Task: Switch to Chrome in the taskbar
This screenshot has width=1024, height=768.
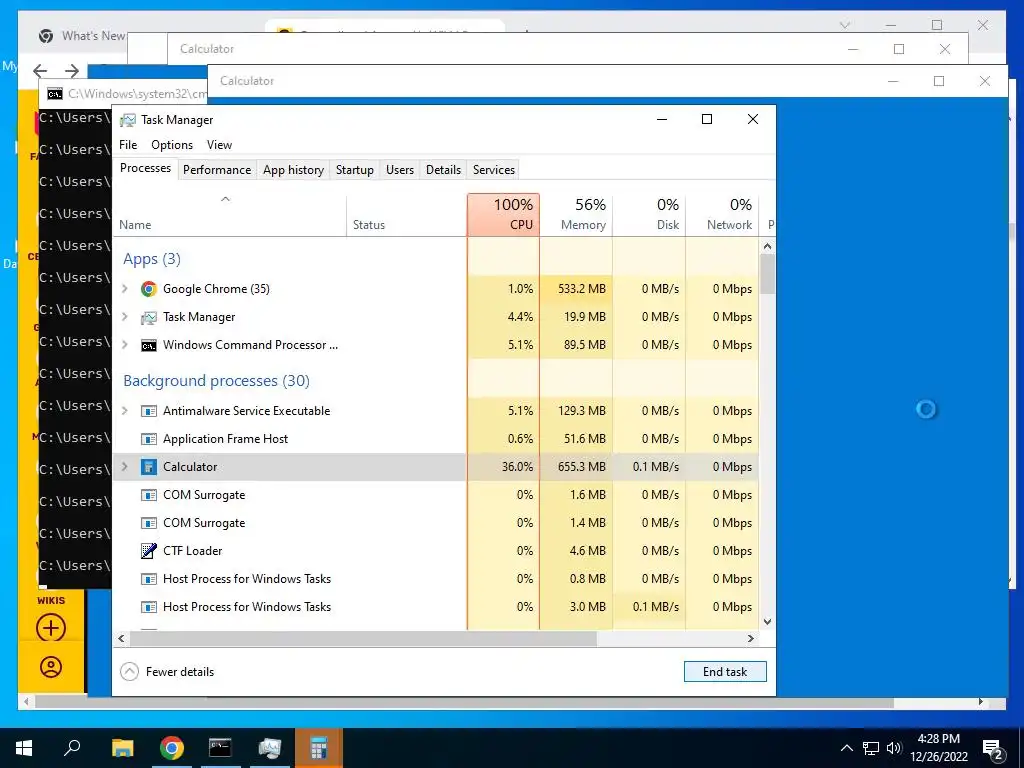Action: click(171, 748)
